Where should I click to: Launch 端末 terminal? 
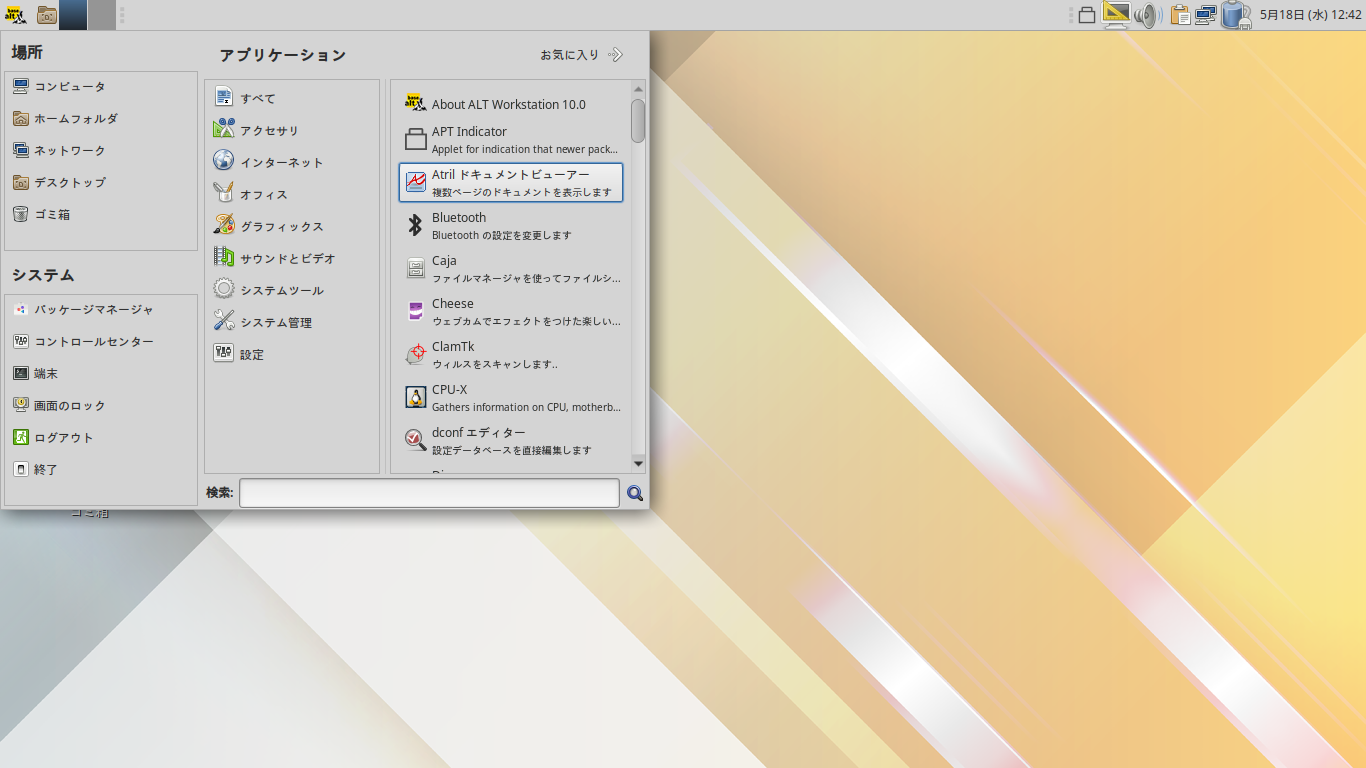[101, 374]
